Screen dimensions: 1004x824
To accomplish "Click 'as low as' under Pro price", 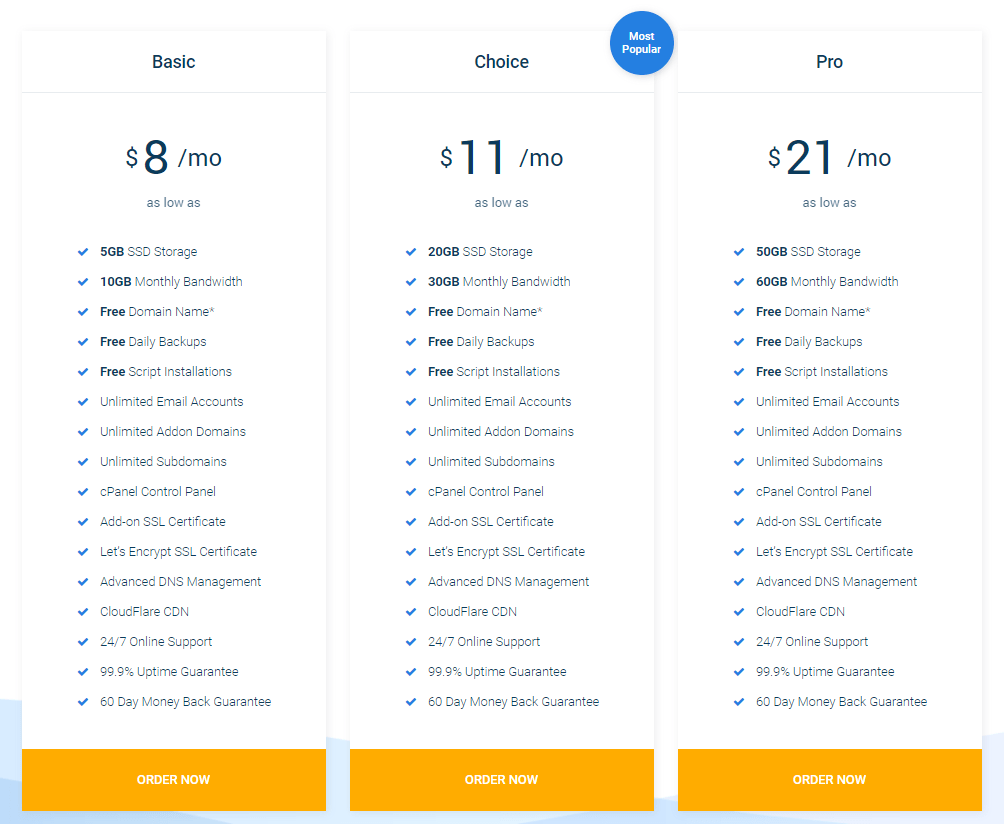I will [829, 203].
